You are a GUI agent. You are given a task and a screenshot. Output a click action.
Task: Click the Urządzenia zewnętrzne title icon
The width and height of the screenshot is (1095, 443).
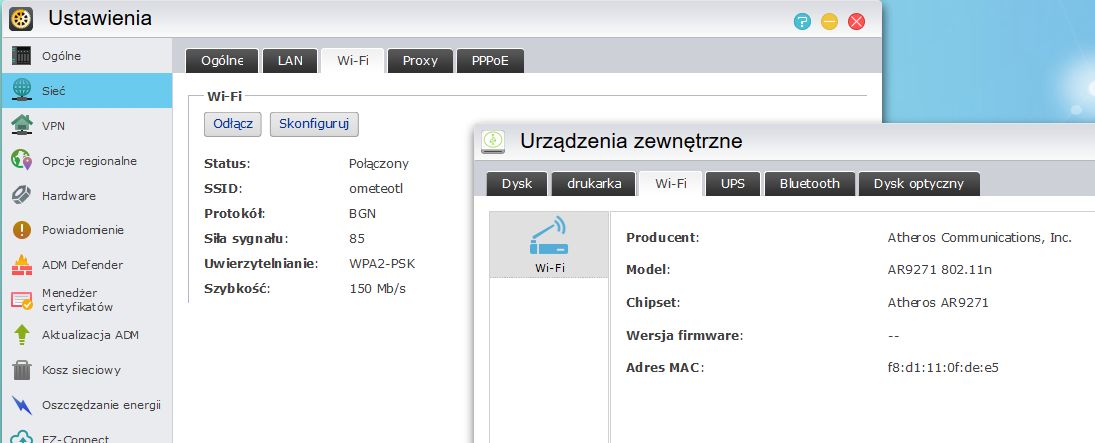click(493, 141)
